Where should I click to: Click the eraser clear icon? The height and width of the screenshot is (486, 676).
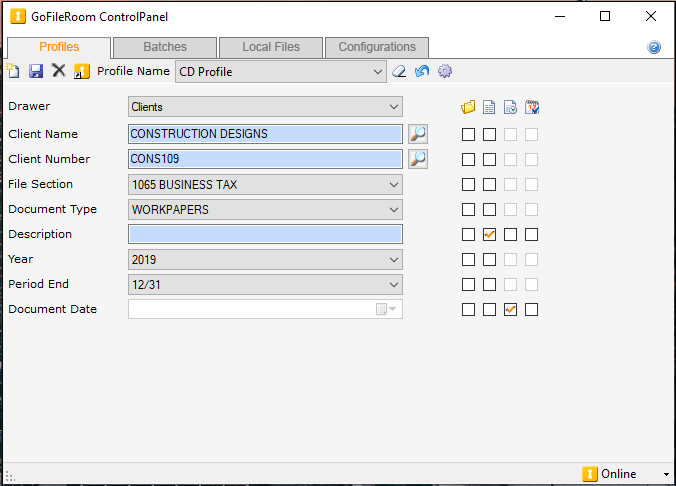399,71
